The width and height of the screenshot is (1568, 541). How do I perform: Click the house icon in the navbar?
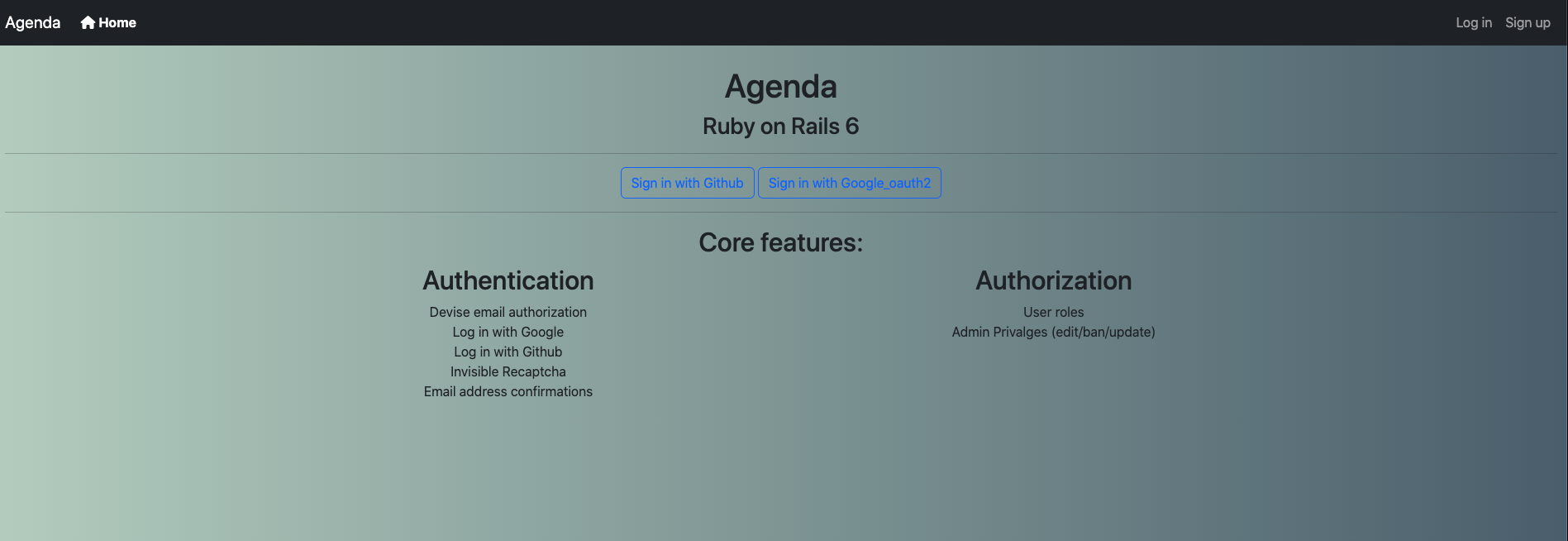[x=88, y=22]
